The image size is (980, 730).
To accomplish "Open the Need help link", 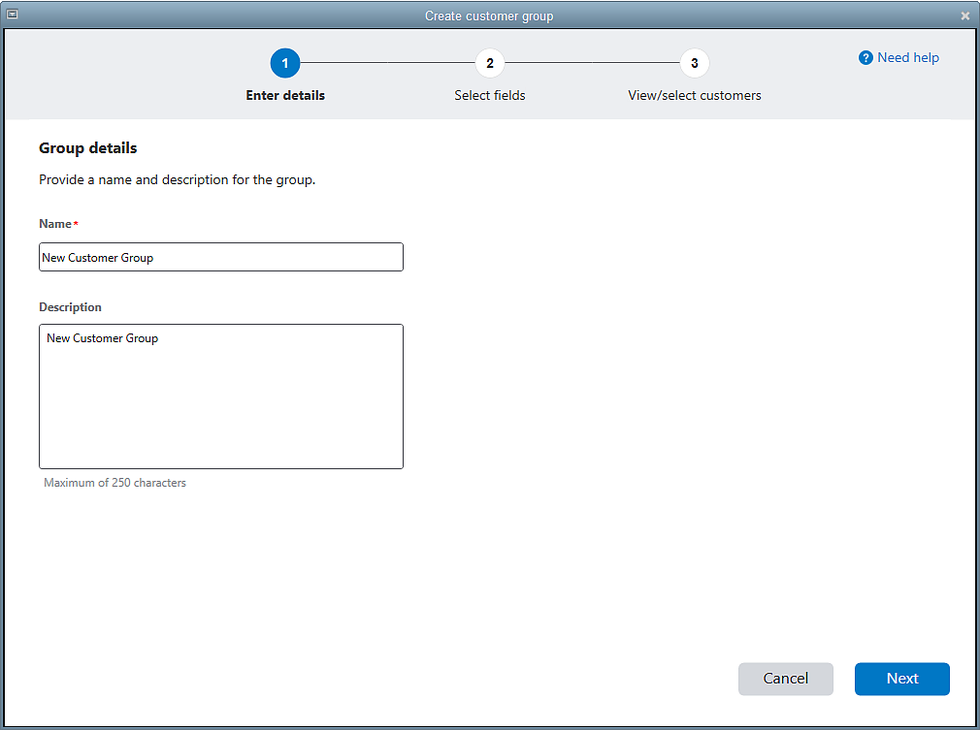I will [x=907, y=58].
